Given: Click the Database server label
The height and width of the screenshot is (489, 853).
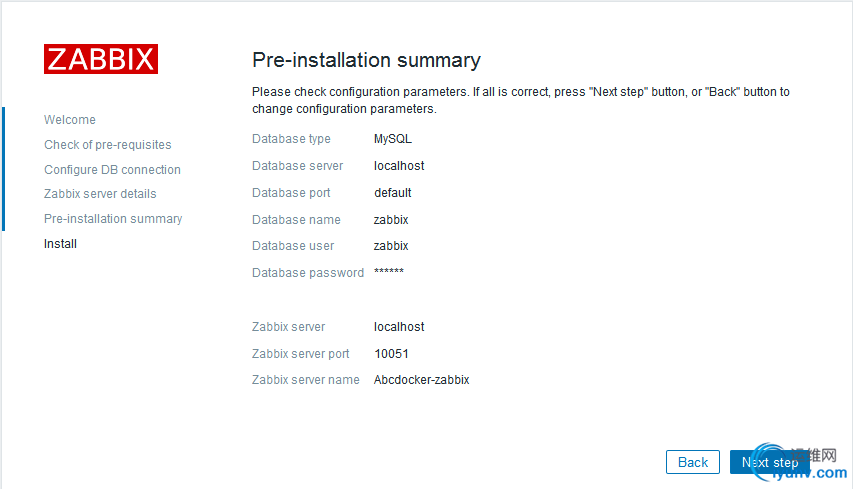Looking at the screenshot, I should (x=297, y=166).
